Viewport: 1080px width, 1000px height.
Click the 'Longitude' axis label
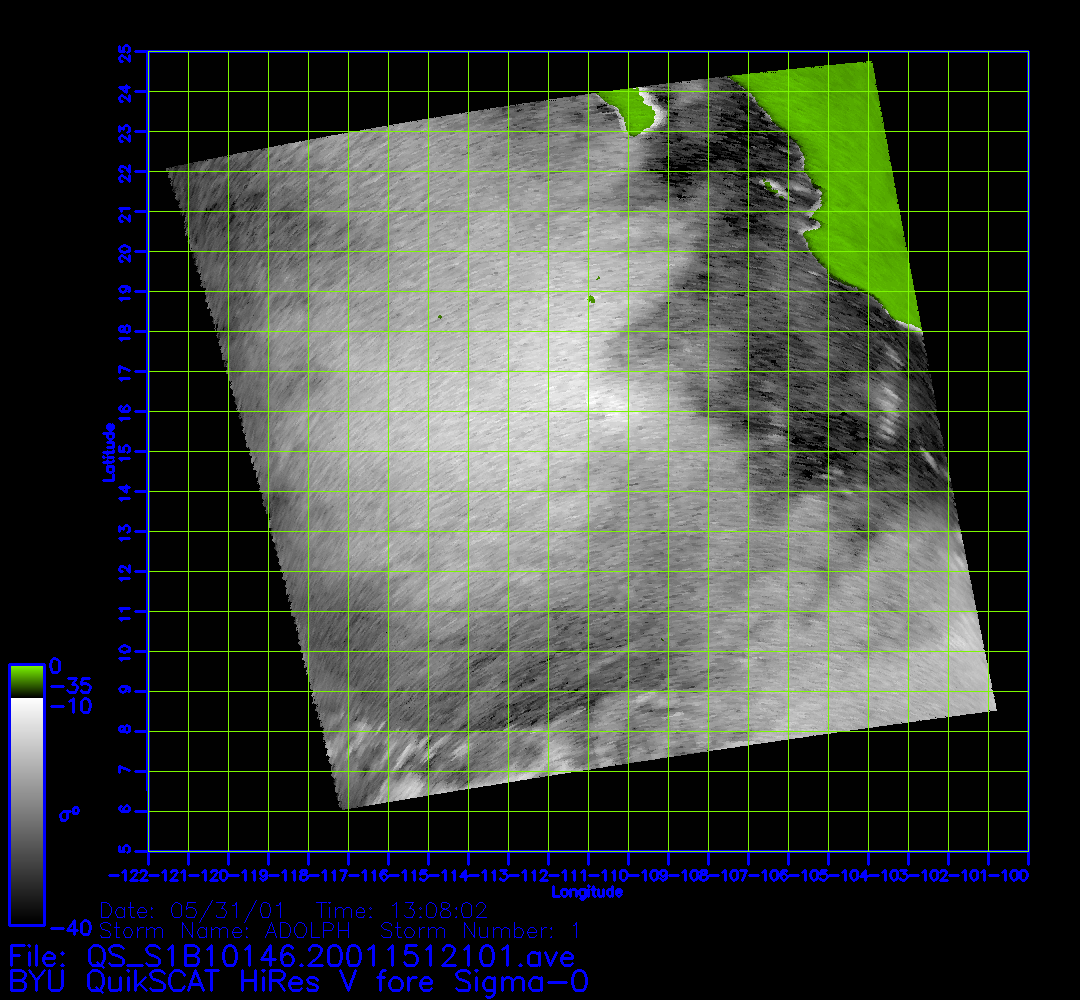587,892
